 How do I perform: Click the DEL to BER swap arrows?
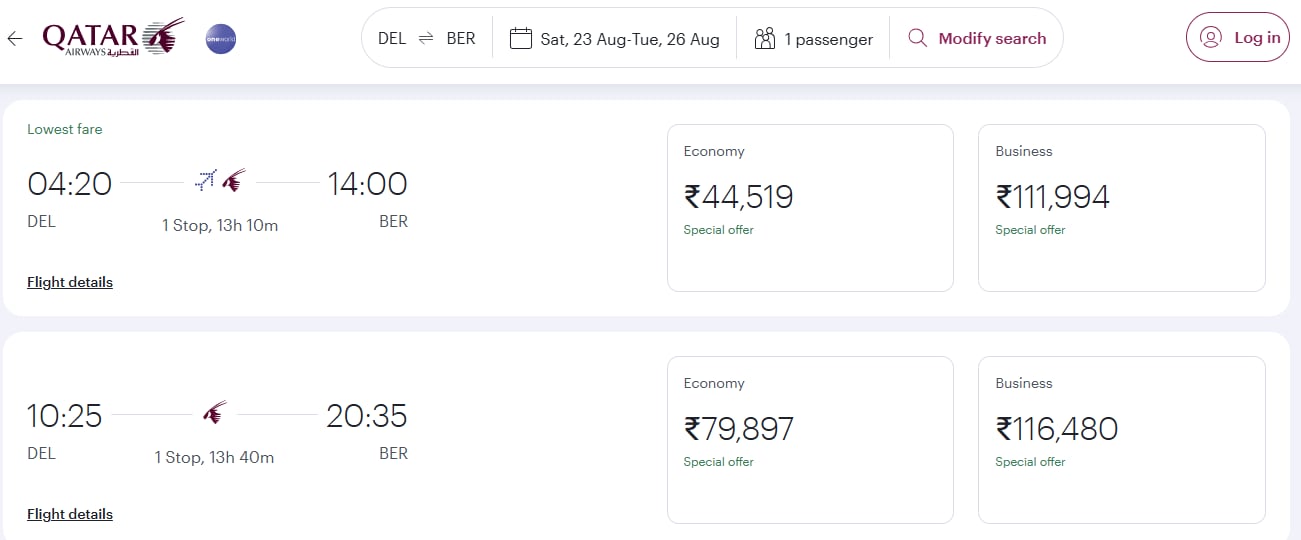click(426, 39)
